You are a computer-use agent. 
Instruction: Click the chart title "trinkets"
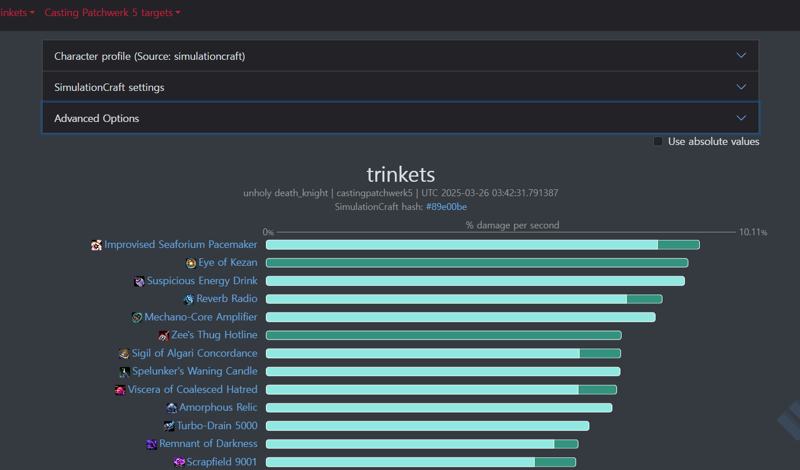point(401,175)
